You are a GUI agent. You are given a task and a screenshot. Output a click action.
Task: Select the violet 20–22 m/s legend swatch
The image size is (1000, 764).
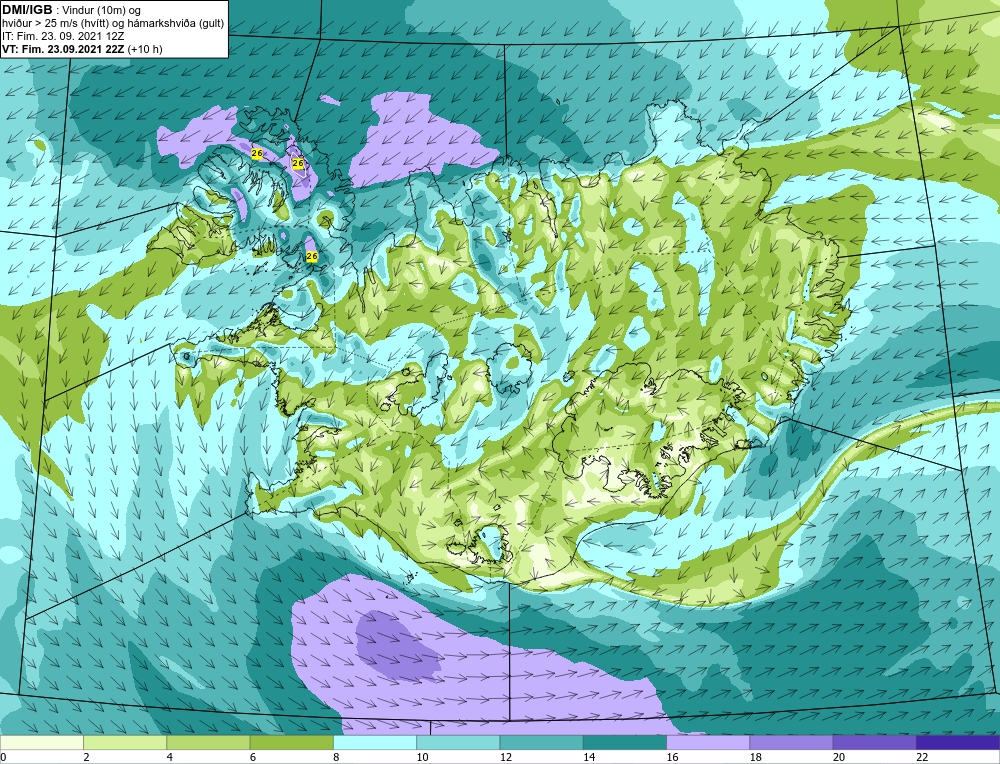[874, 742]
